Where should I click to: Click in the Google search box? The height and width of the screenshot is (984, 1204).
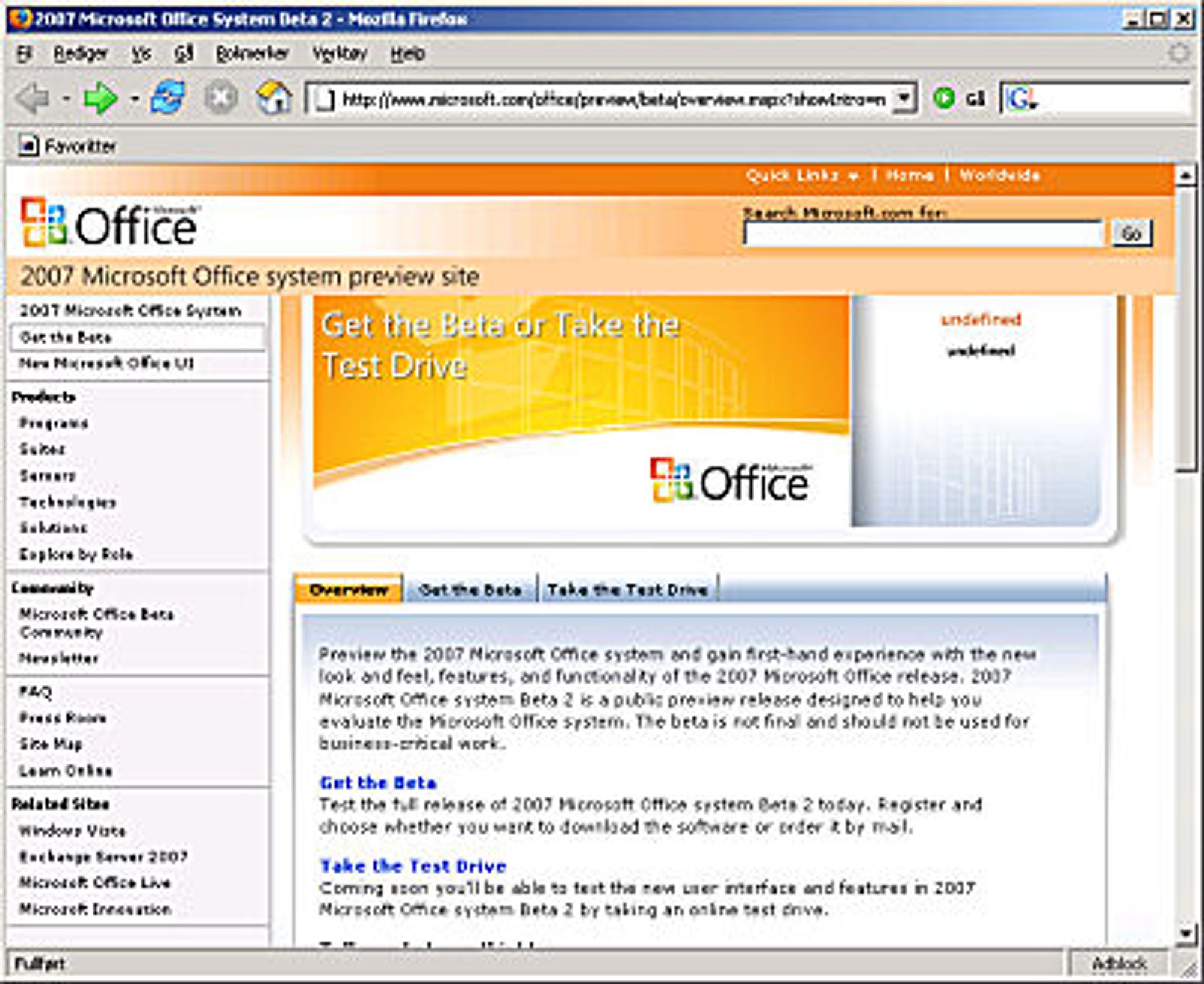(x=1114, y=99)
